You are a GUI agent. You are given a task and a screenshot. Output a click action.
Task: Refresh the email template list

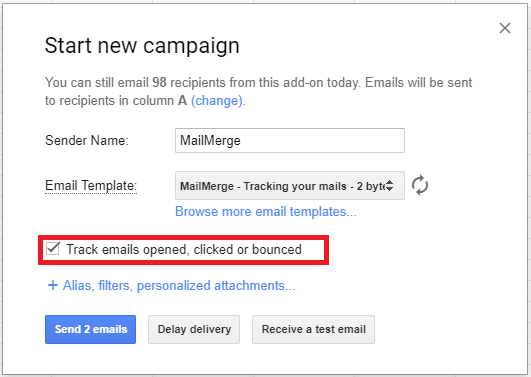tap(420, 185)
